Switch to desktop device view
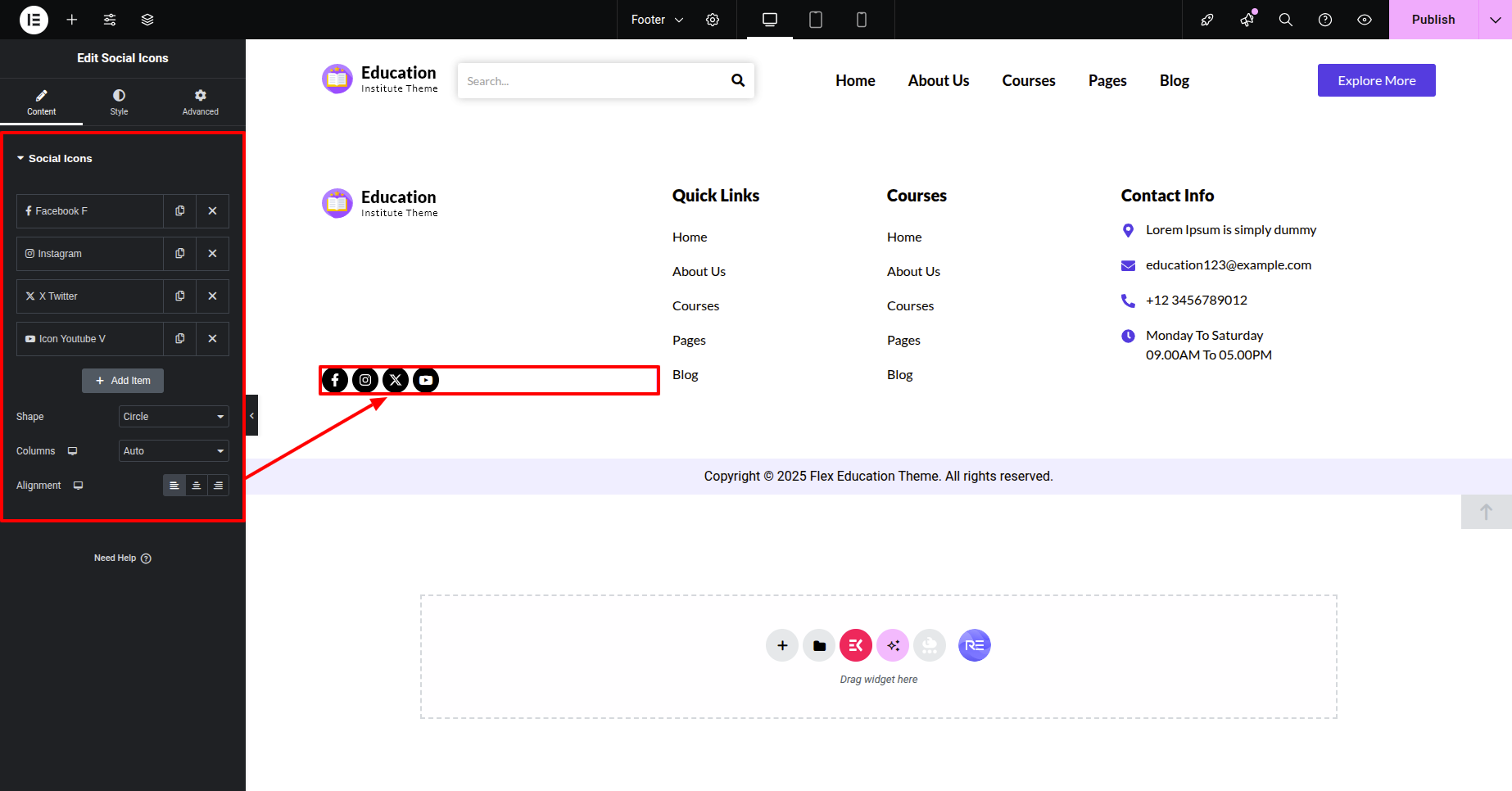The width and height of the screenshot is (1512, 791). pyautogui.click(x=770, y=20)
